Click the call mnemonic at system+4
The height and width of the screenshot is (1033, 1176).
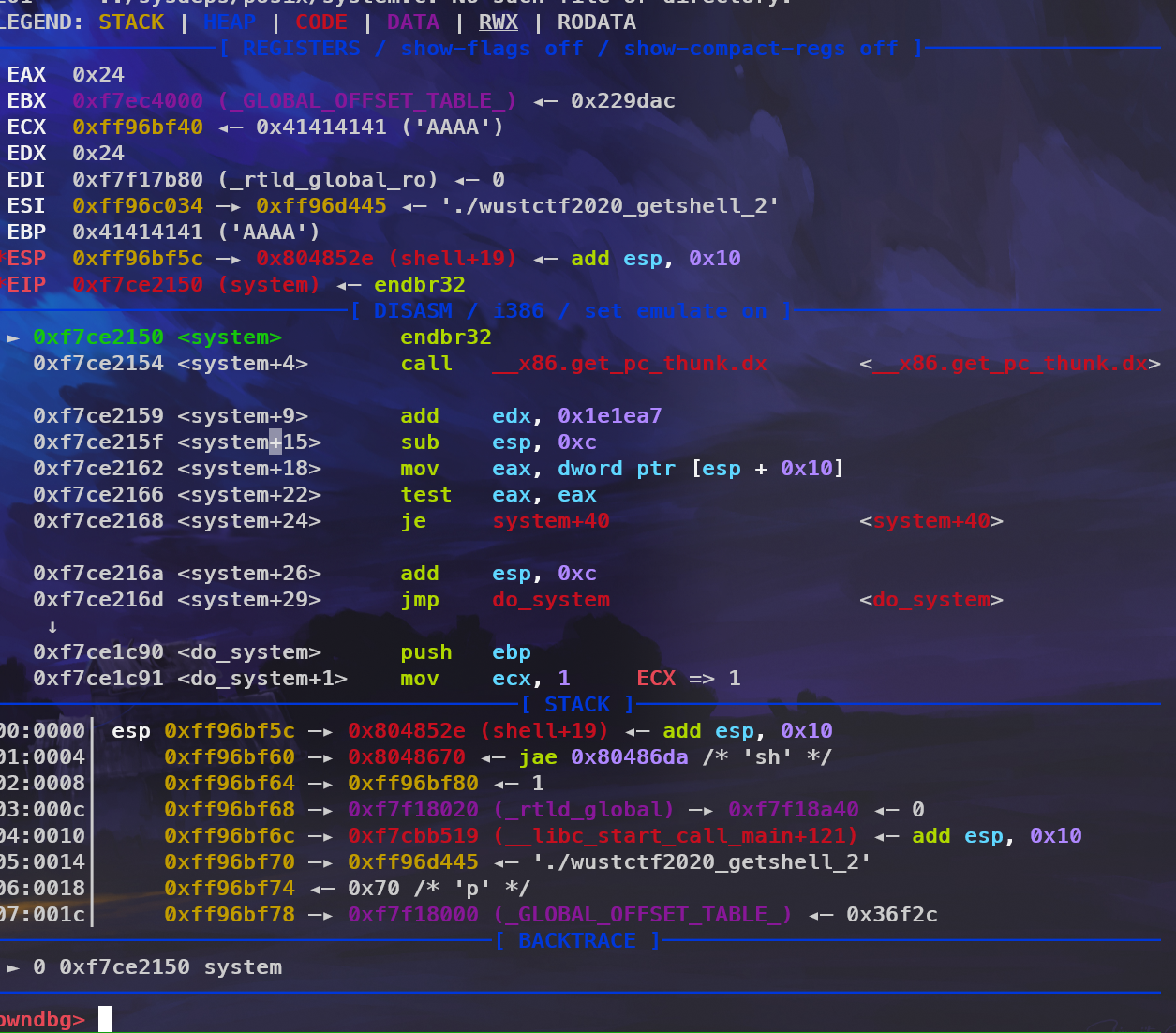pyautogui.click(x=426, y=364)
